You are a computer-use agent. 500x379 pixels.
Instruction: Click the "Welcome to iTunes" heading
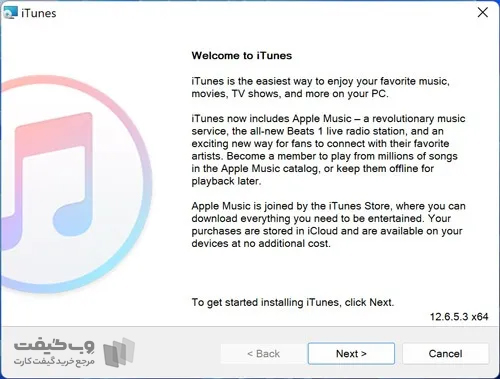242,55
